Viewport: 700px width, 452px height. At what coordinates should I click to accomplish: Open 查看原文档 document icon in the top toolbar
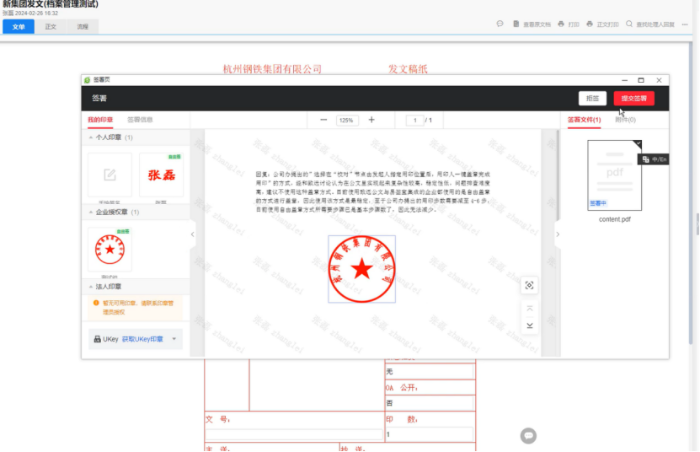[x=516, y=24]
